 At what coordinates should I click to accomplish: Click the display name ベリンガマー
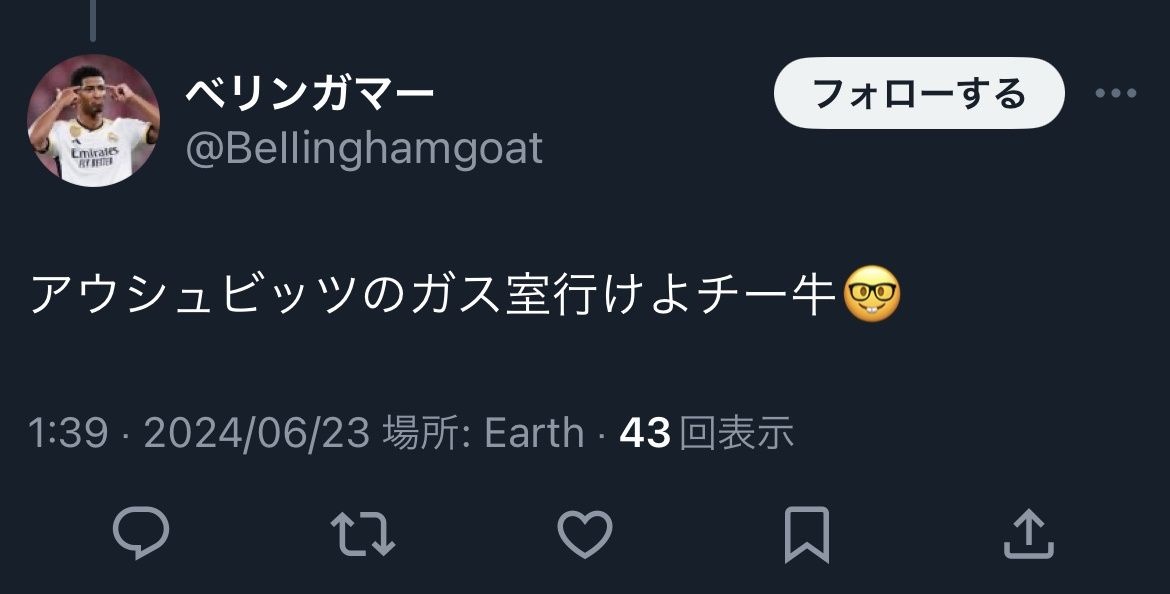coord(310,94)
